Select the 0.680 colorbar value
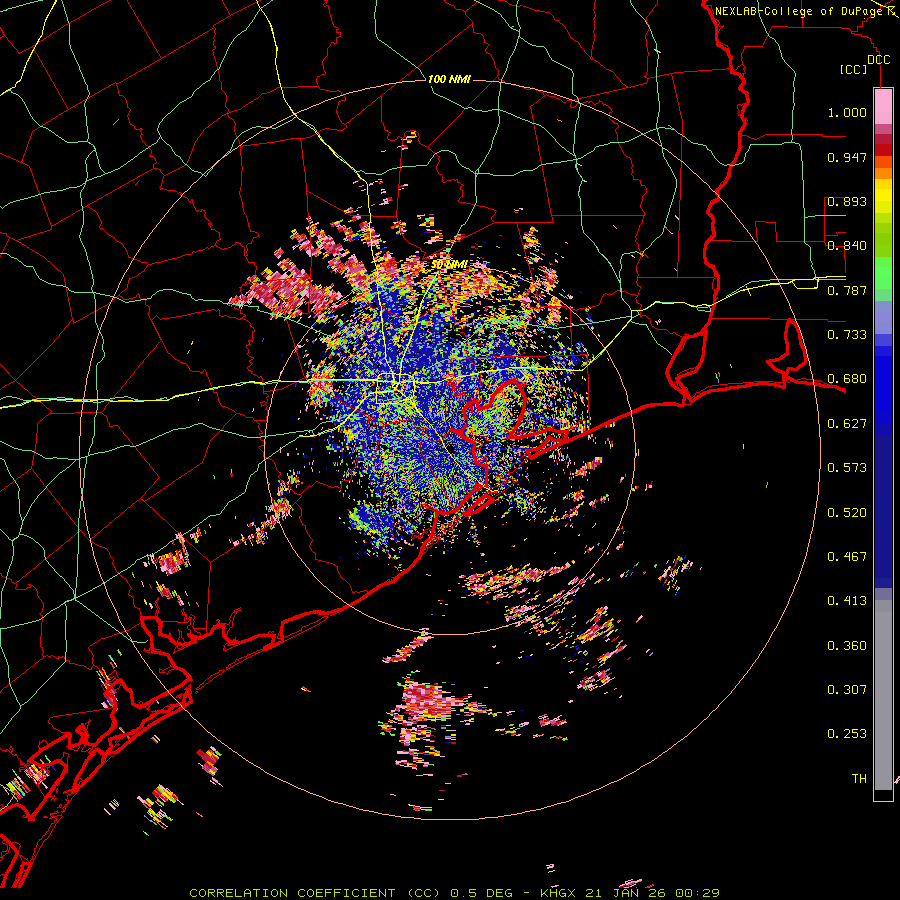The height and width of the screenshot is (900, 900). (847, 379)
